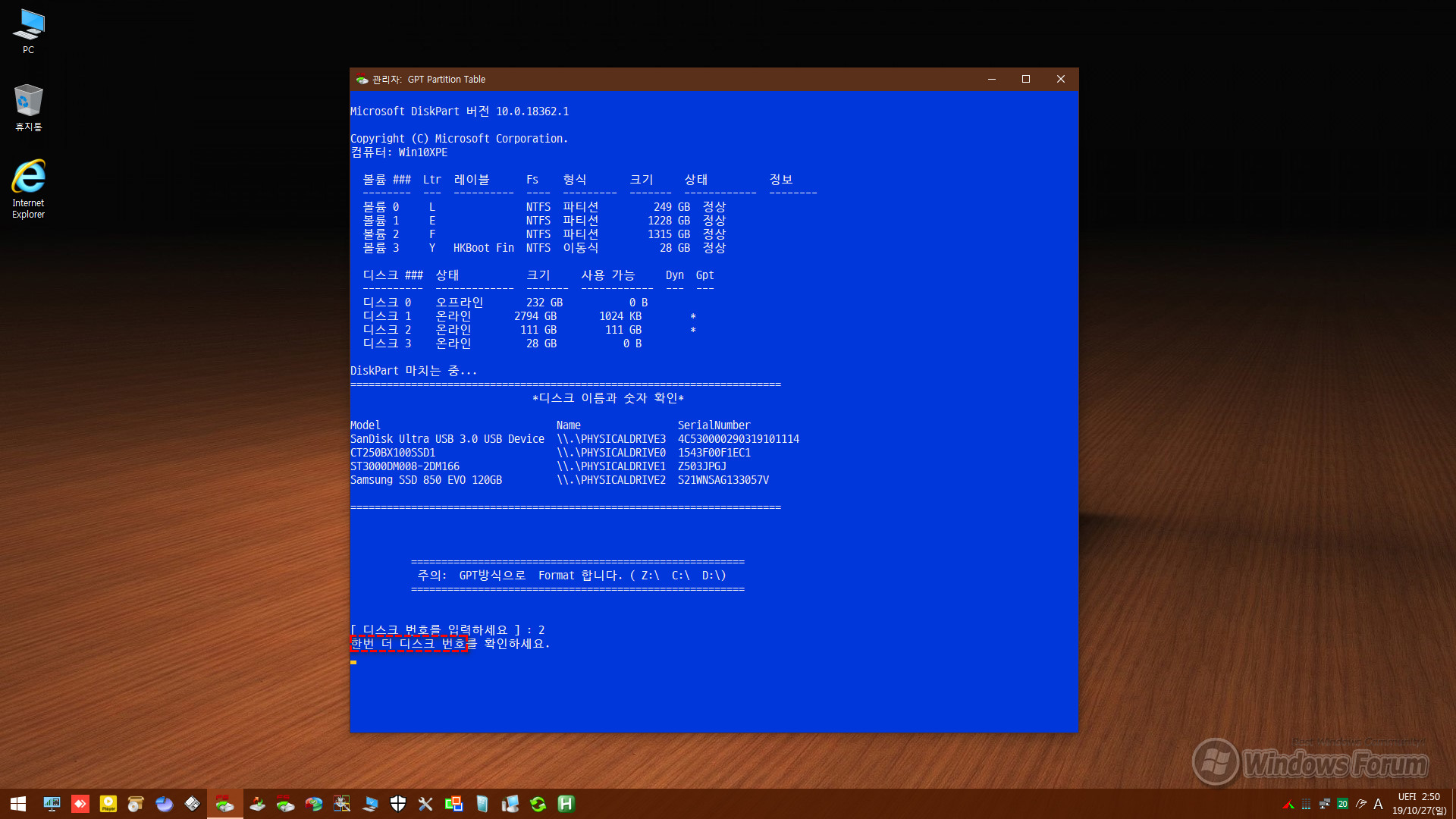
Task: Open the drive with red-green arrow icon
Action: tap(258, 804)
